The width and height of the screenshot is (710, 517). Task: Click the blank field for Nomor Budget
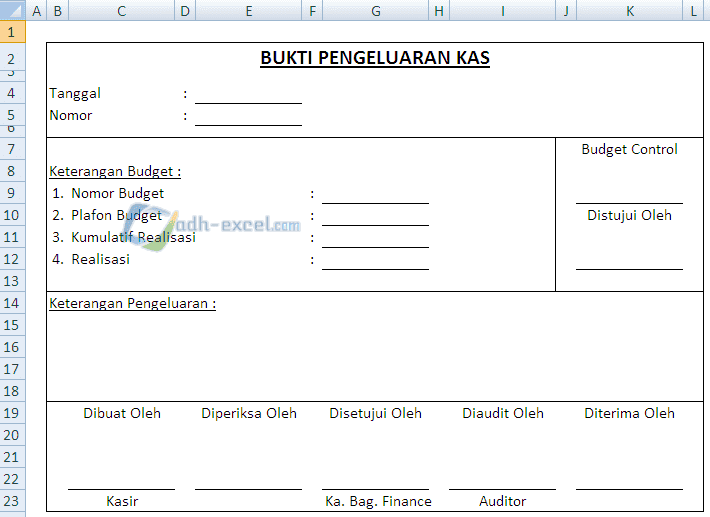tap(375, 194)
